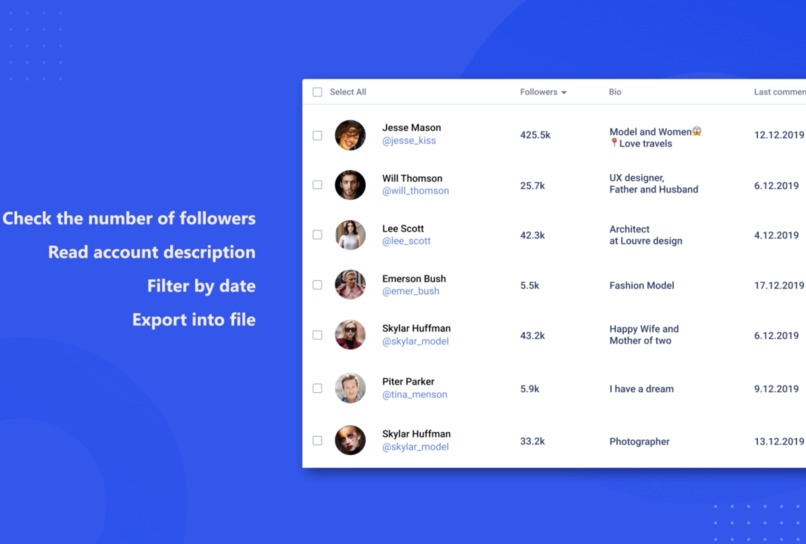
Task: Open avatar of Skylar Huffman, Photographer
Action: point(350,440)
